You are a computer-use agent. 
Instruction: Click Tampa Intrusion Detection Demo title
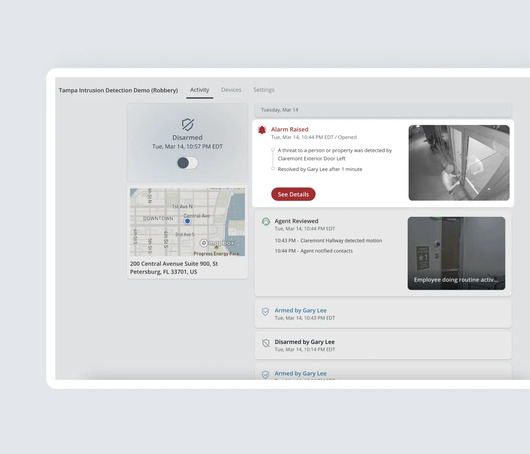click(x=118, y=90)
